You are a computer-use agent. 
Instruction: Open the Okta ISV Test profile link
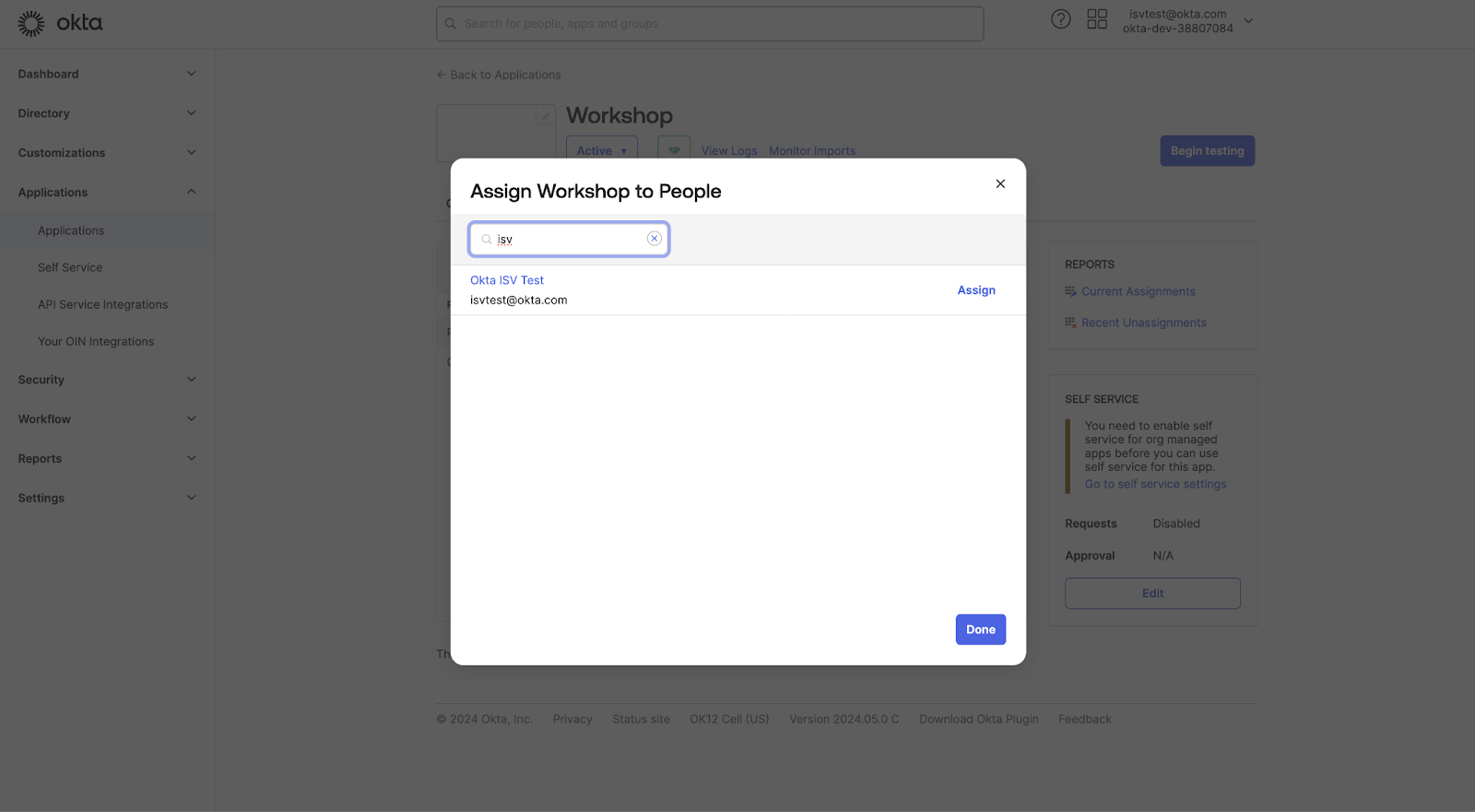(507, 280)
